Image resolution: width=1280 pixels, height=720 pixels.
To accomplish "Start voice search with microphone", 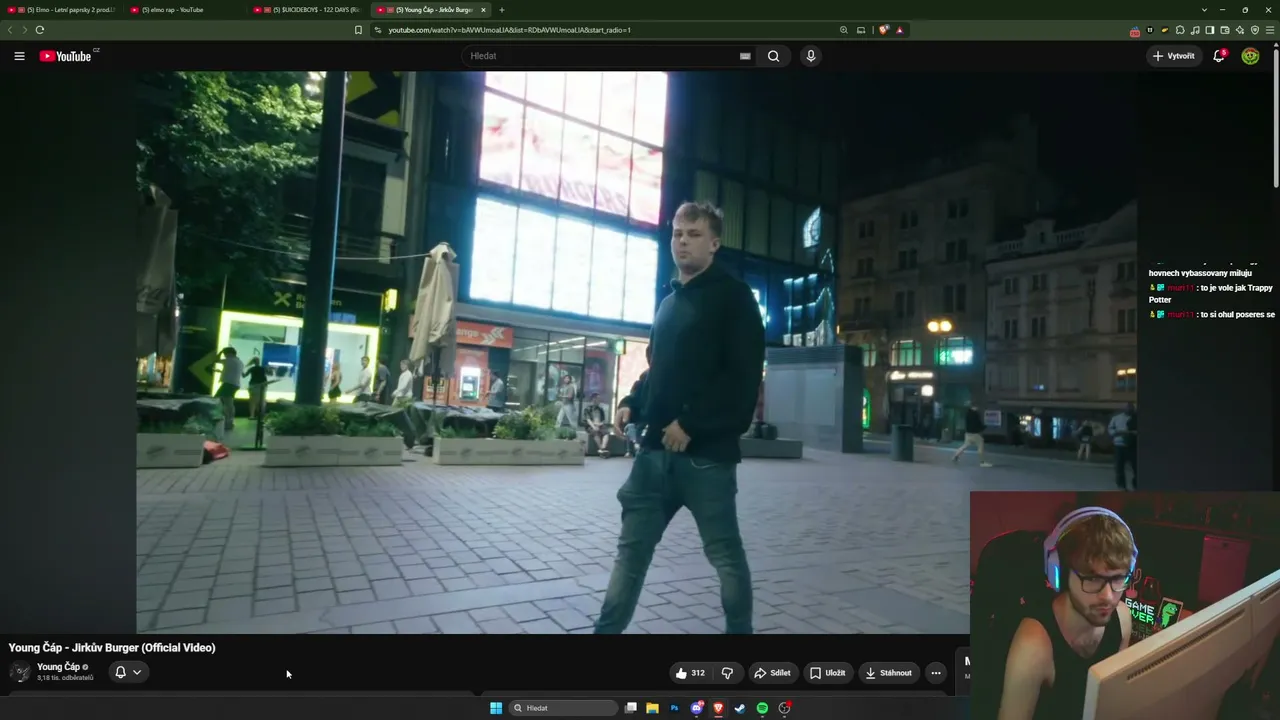I will 811,56.
